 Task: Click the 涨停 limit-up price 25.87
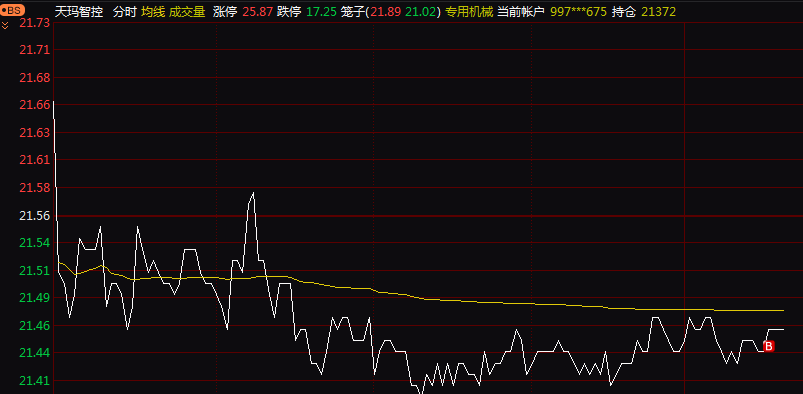(258, 12)
